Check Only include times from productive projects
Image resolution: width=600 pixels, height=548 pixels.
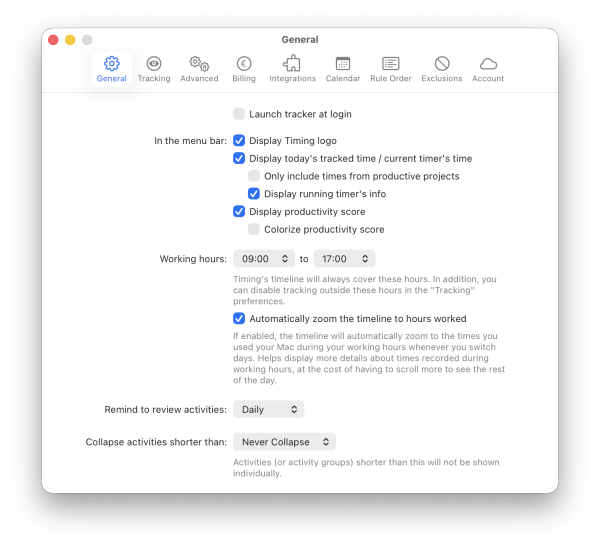(254, 176)
